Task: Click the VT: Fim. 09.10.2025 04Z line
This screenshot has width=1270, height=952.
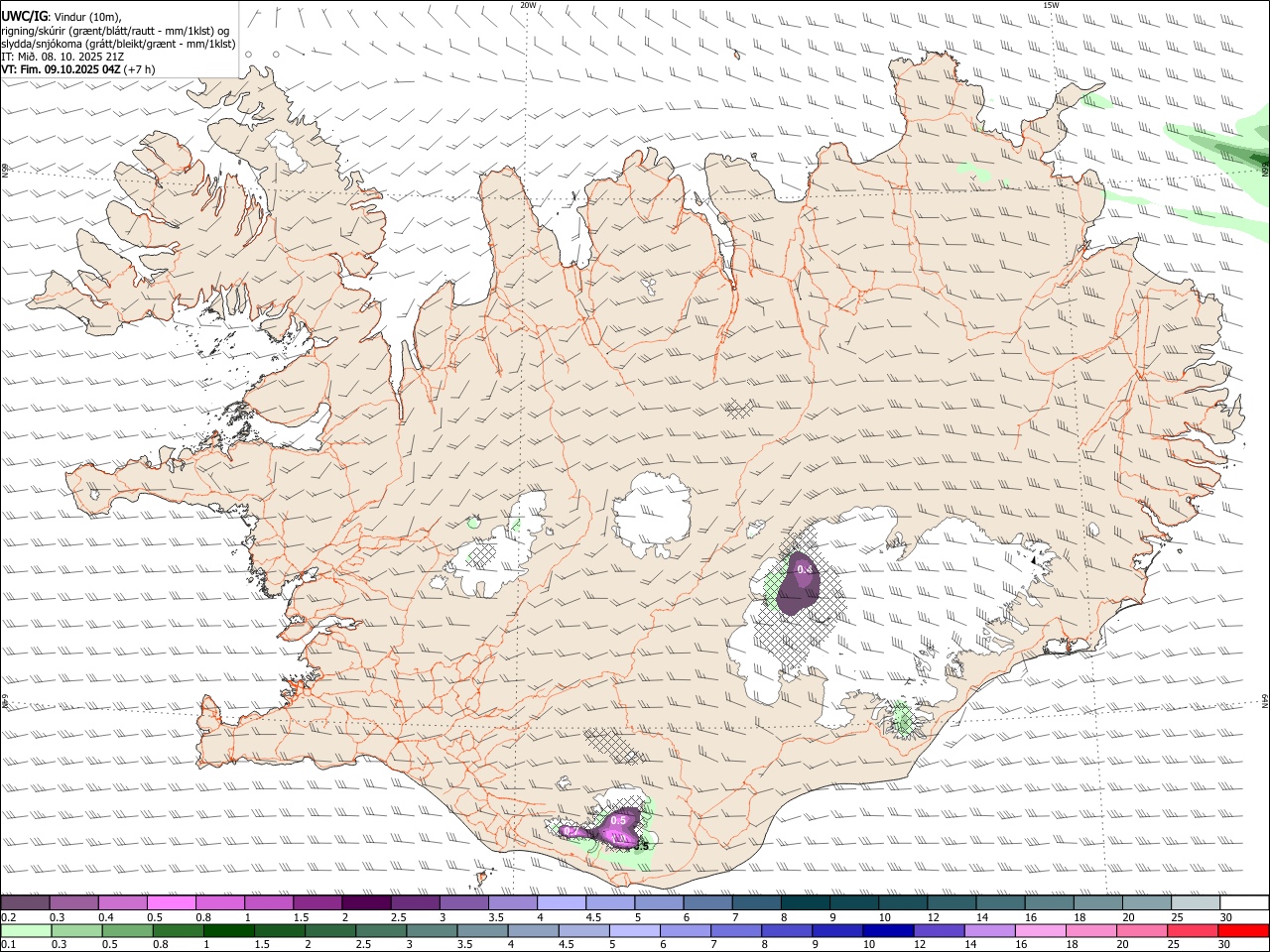Action: tap(77, 69)
